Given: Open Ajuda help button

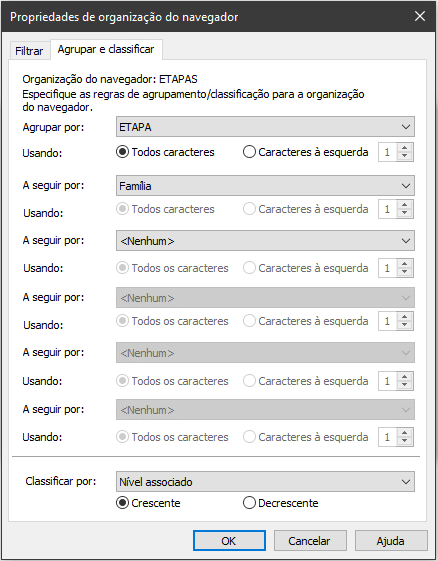Looking at the screenshot, I should point(391,541).
